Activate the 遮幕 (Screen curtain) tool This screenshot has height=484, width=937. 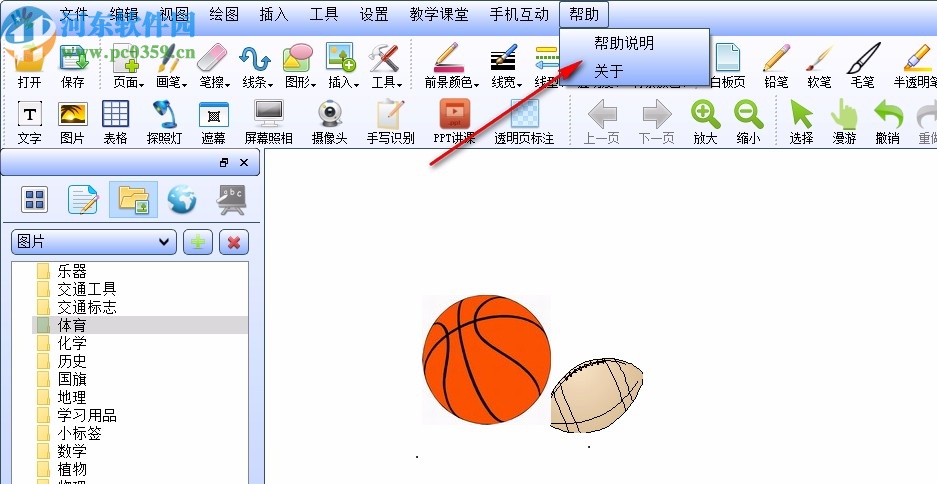[x=213, y=122]
